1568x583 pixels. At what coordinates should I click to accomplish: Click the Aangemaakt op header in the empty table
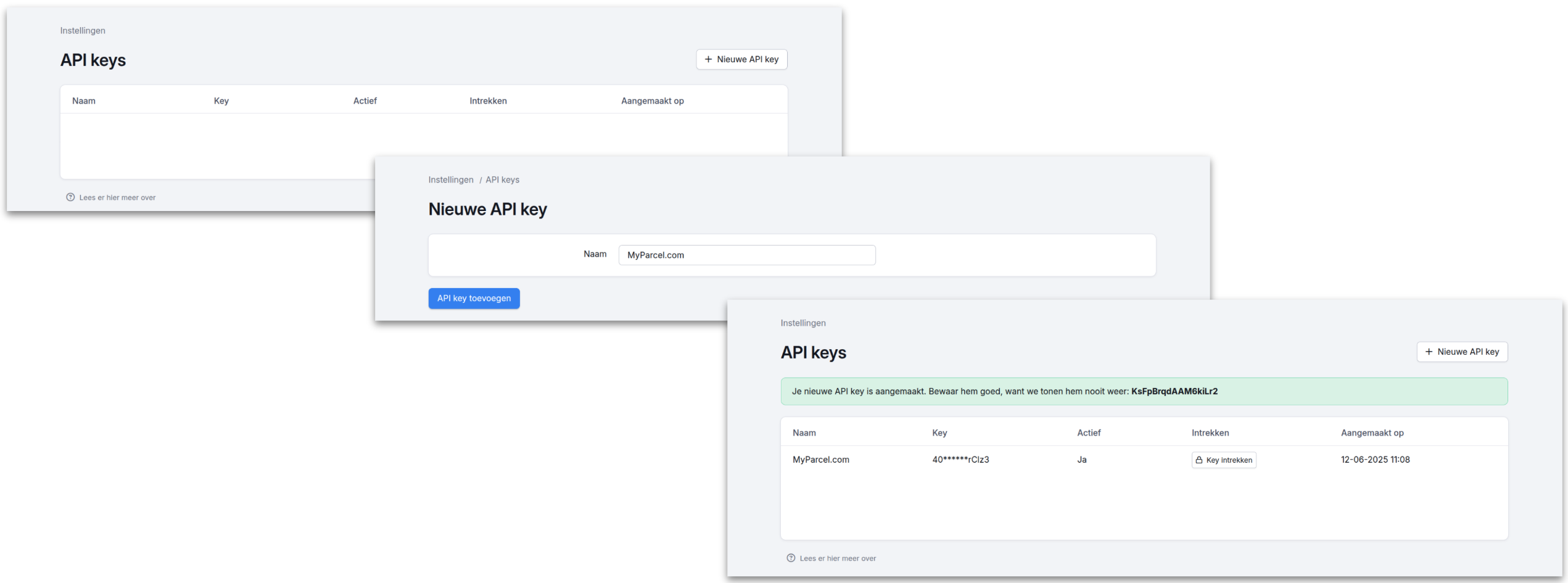[x=652, y=101]
